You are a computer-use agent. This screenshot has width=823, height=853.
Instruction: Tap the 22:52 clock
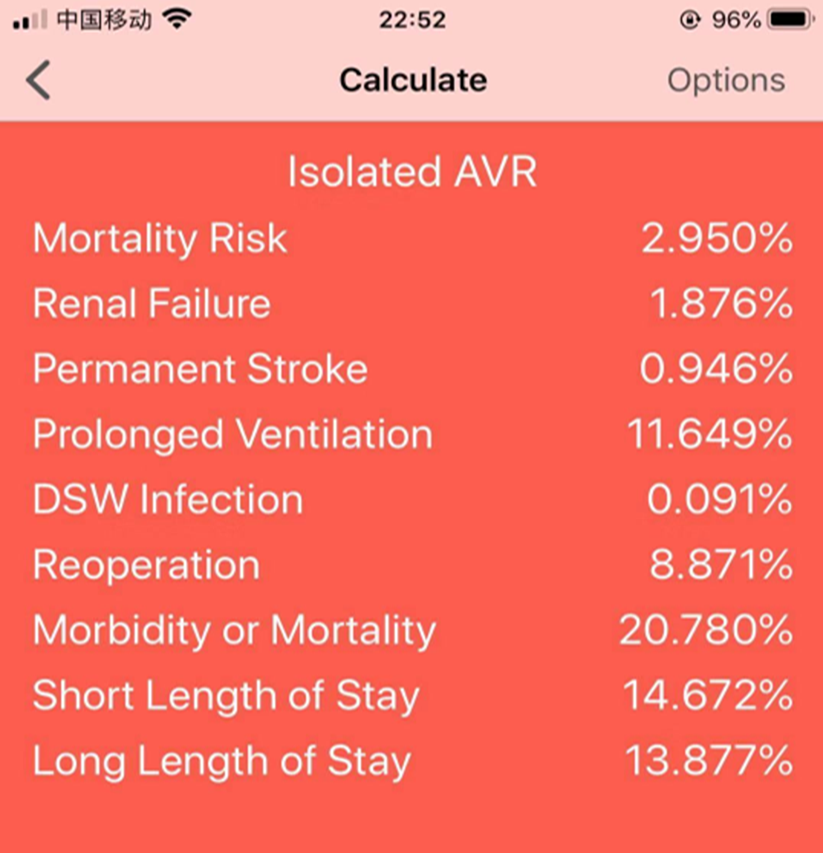pos(412,20)
